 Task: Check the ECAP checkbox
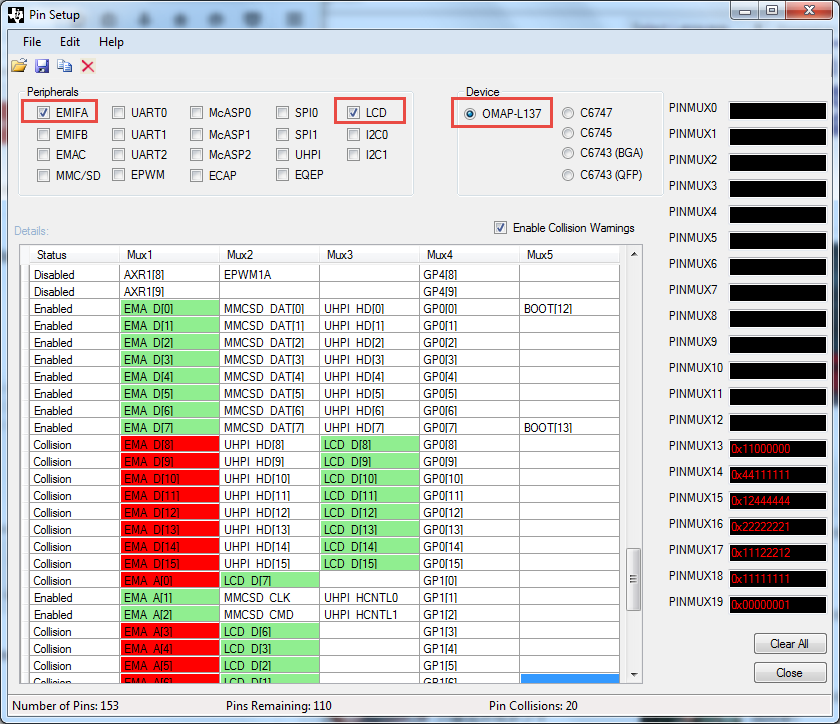[x=197, y=175]
